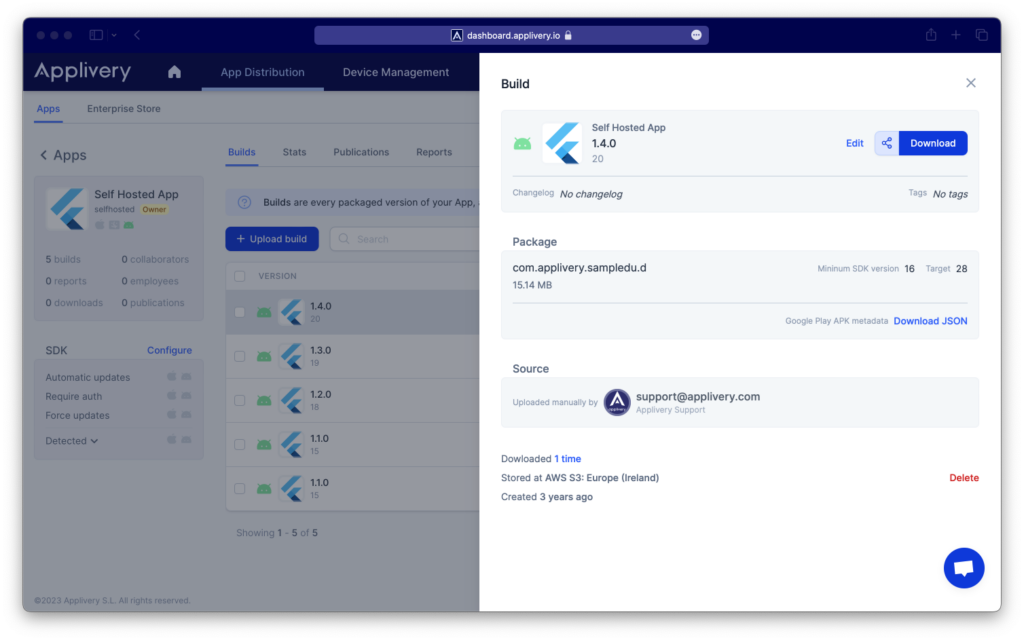Click the dashboard.applivery.io address bar

pyautogui.click(x=511, y=35)
